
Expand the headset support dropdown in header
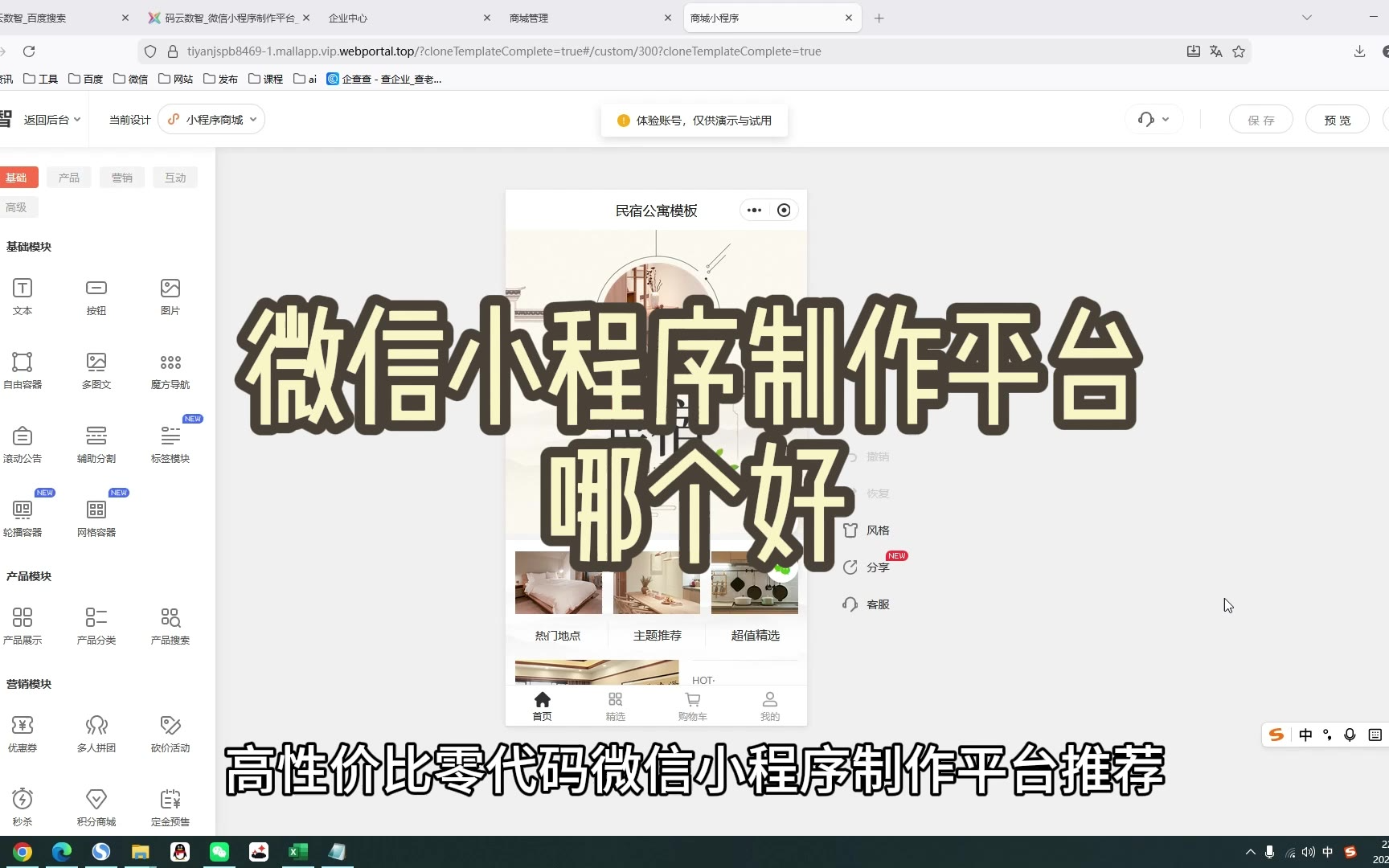(1153, 120)
